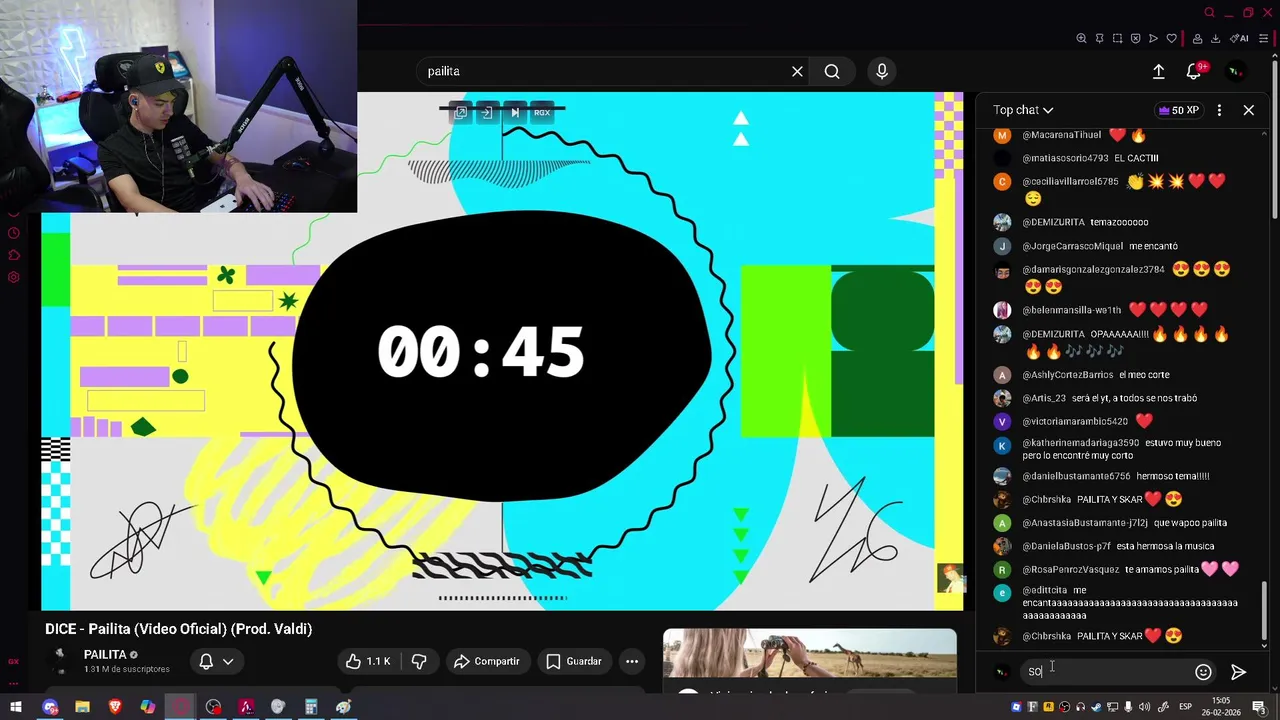Click the YouTube search magnifier button
This screenshot has width=1280, height=720.
pyautogui.click(x=832, y=72)
